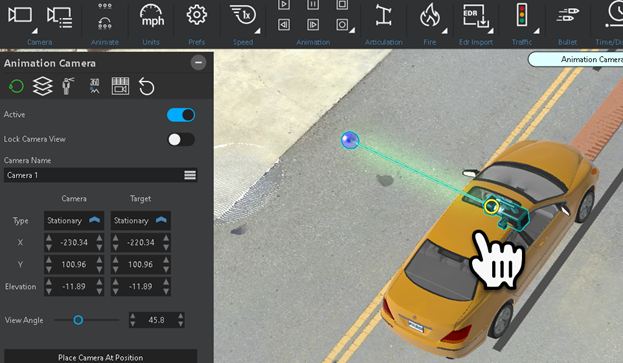Select the Bullet tool icon
This screenshot has width=623, height=363.
pos(568,15)
